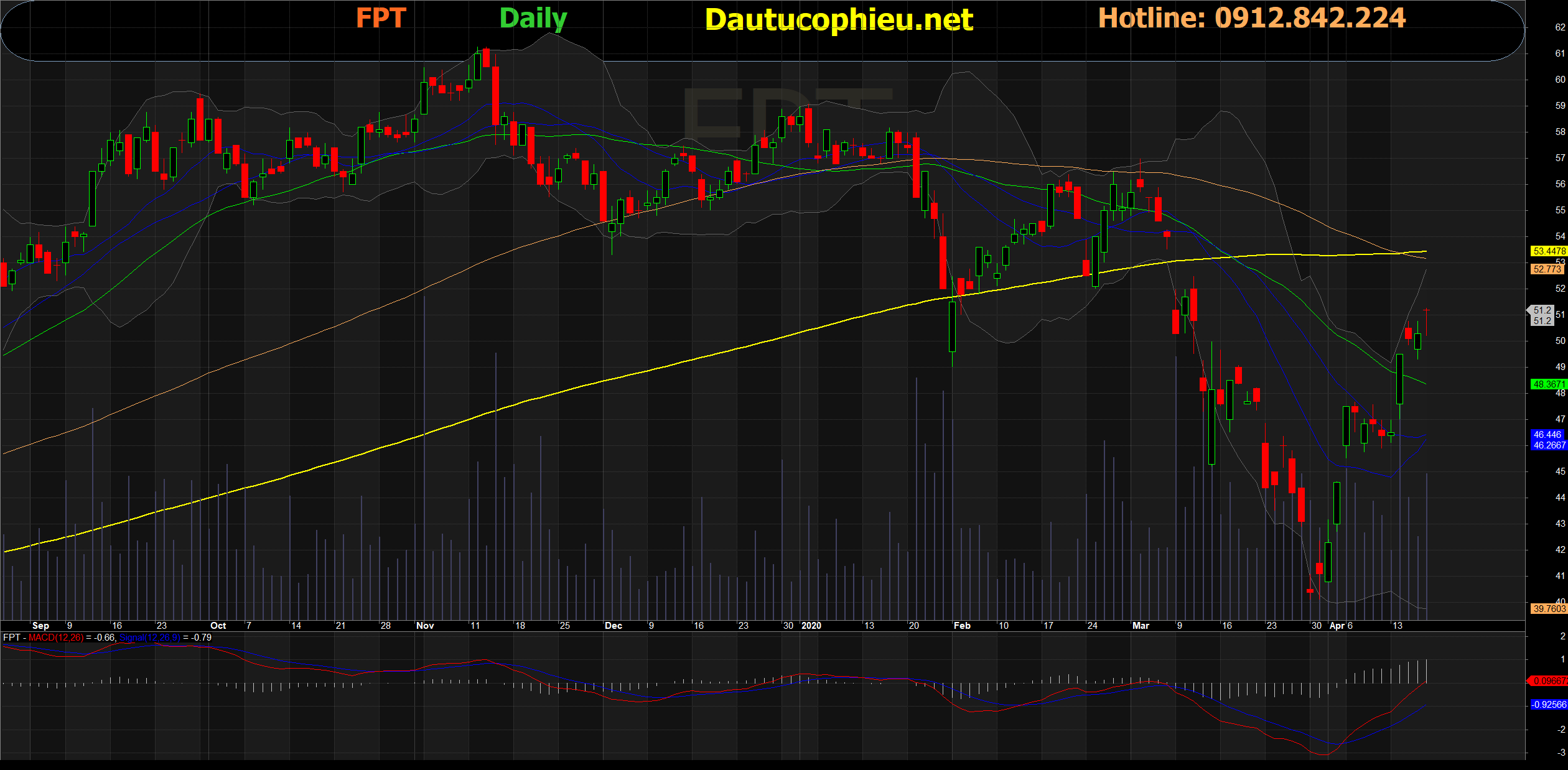Click the blue 46.446 price tag

click(x=1547, y=435)
